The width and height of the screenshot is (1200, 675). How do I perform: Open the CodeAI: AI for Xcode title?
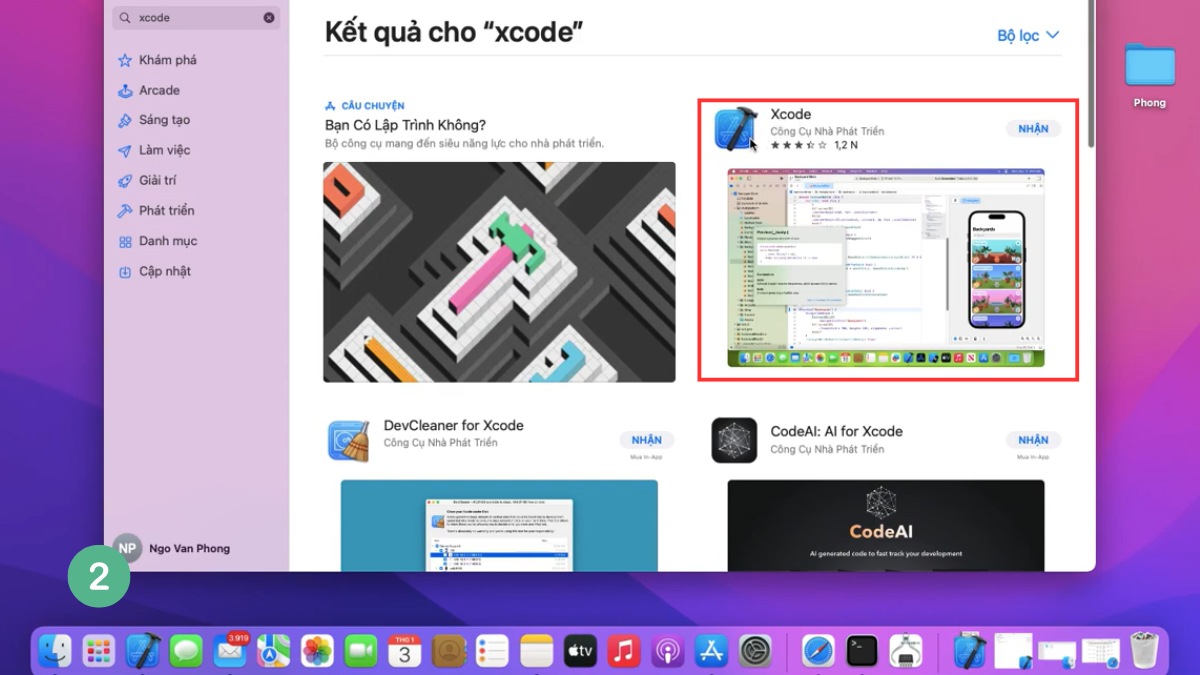pyautogui.click(x=837, y=431)
